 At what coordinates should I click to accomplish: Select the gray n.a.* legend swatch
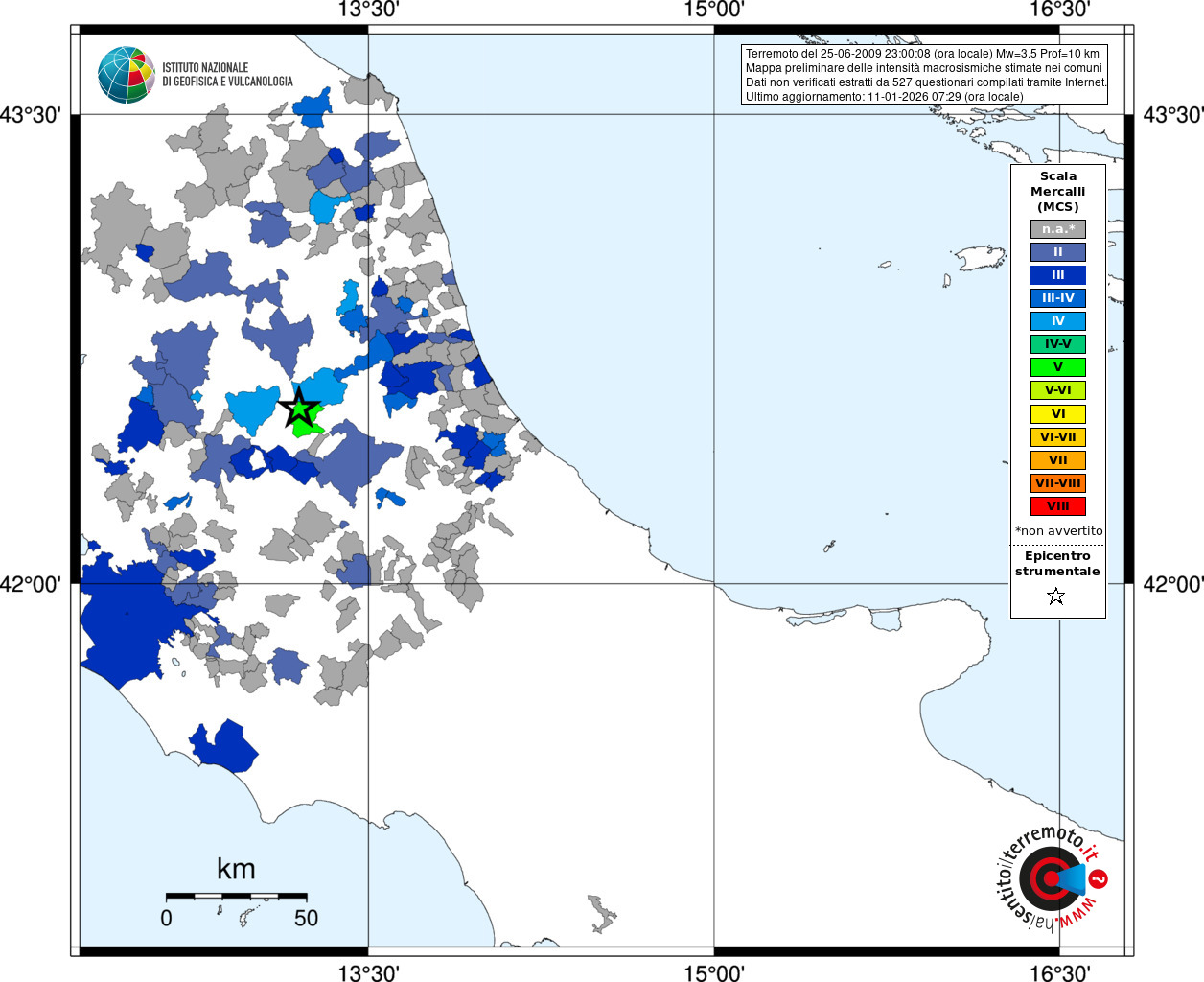point(1058,229)
